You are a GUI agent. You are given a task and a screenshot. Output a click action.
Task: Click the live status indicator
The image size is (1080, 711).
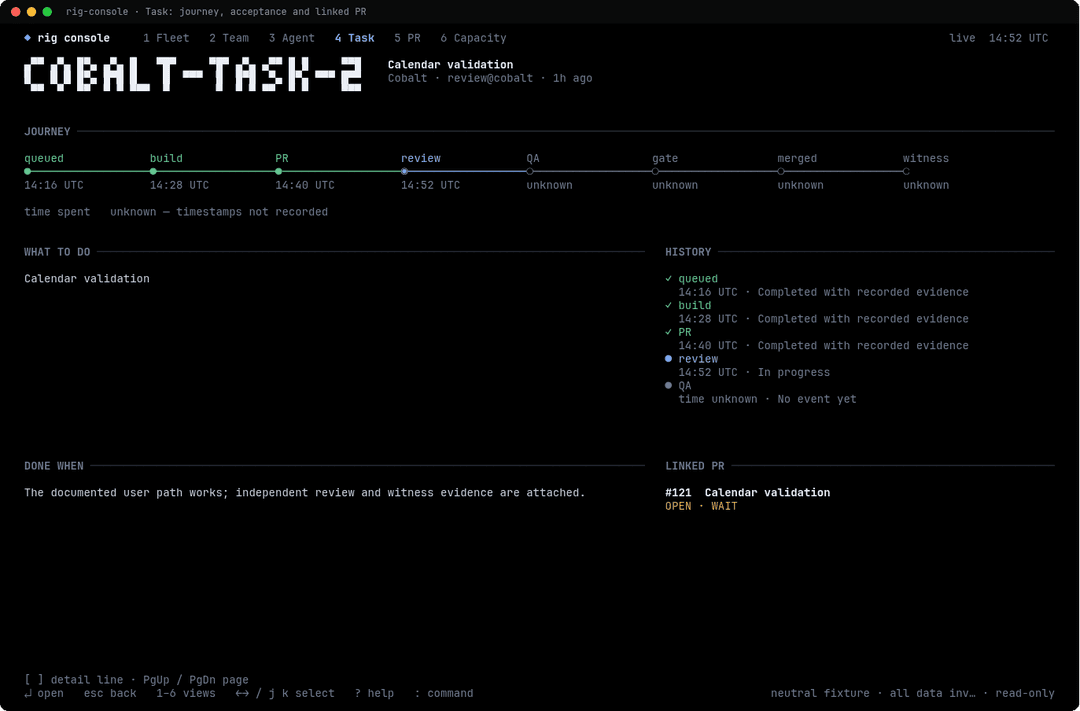(x=962, y=38)
